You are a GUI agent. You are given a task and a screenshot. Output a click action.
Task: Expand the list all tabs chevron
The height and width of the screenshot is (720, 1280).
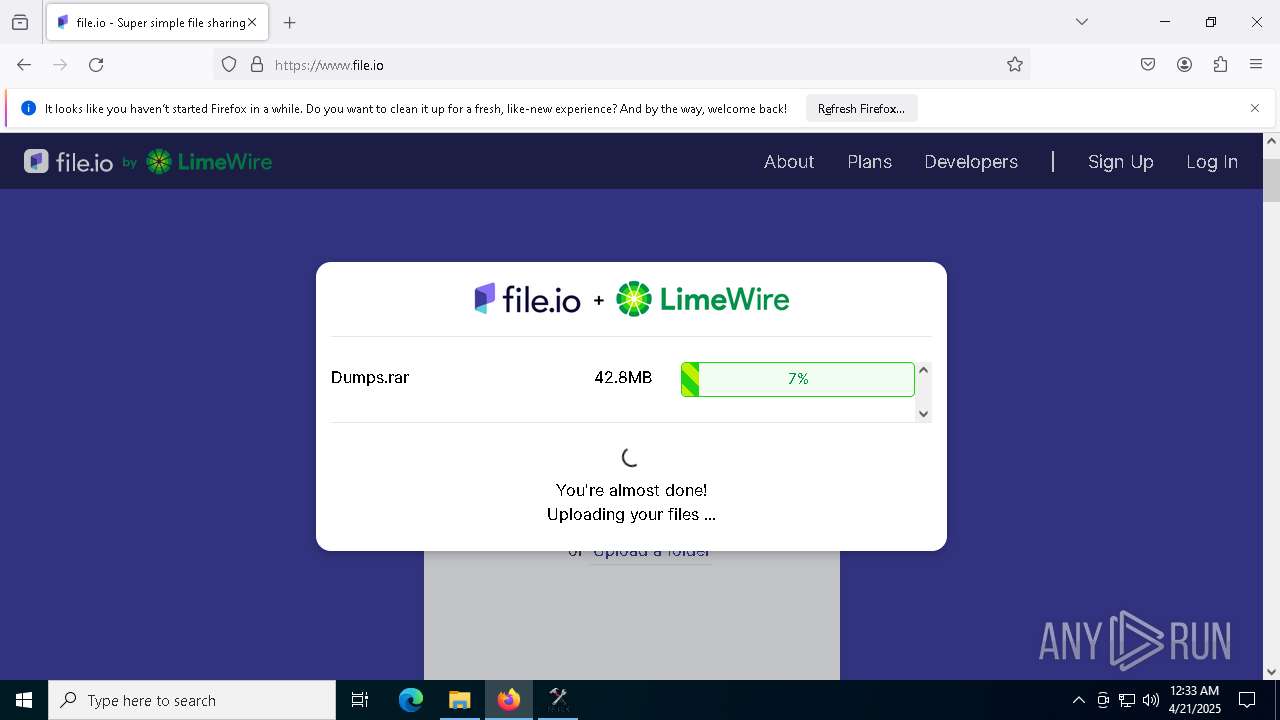pos(1082,22)
